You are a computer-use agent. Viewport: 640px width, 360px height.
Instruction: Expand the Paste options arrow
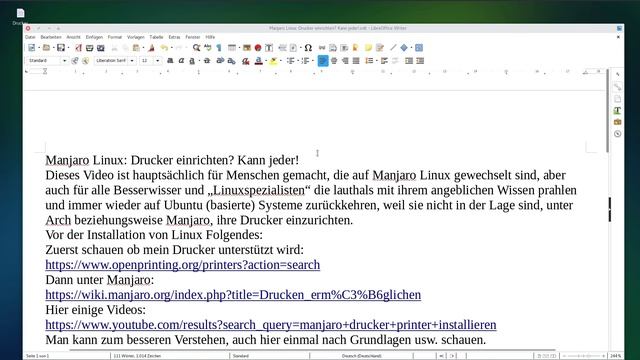tap(143, 48)
